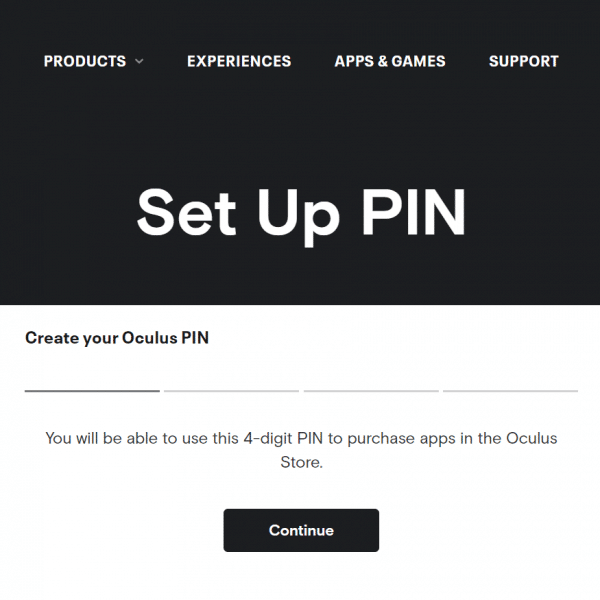Click the Create your Oculus PIN label
Image resolution: width=600 pixels, height=600 pixels.
117,338
